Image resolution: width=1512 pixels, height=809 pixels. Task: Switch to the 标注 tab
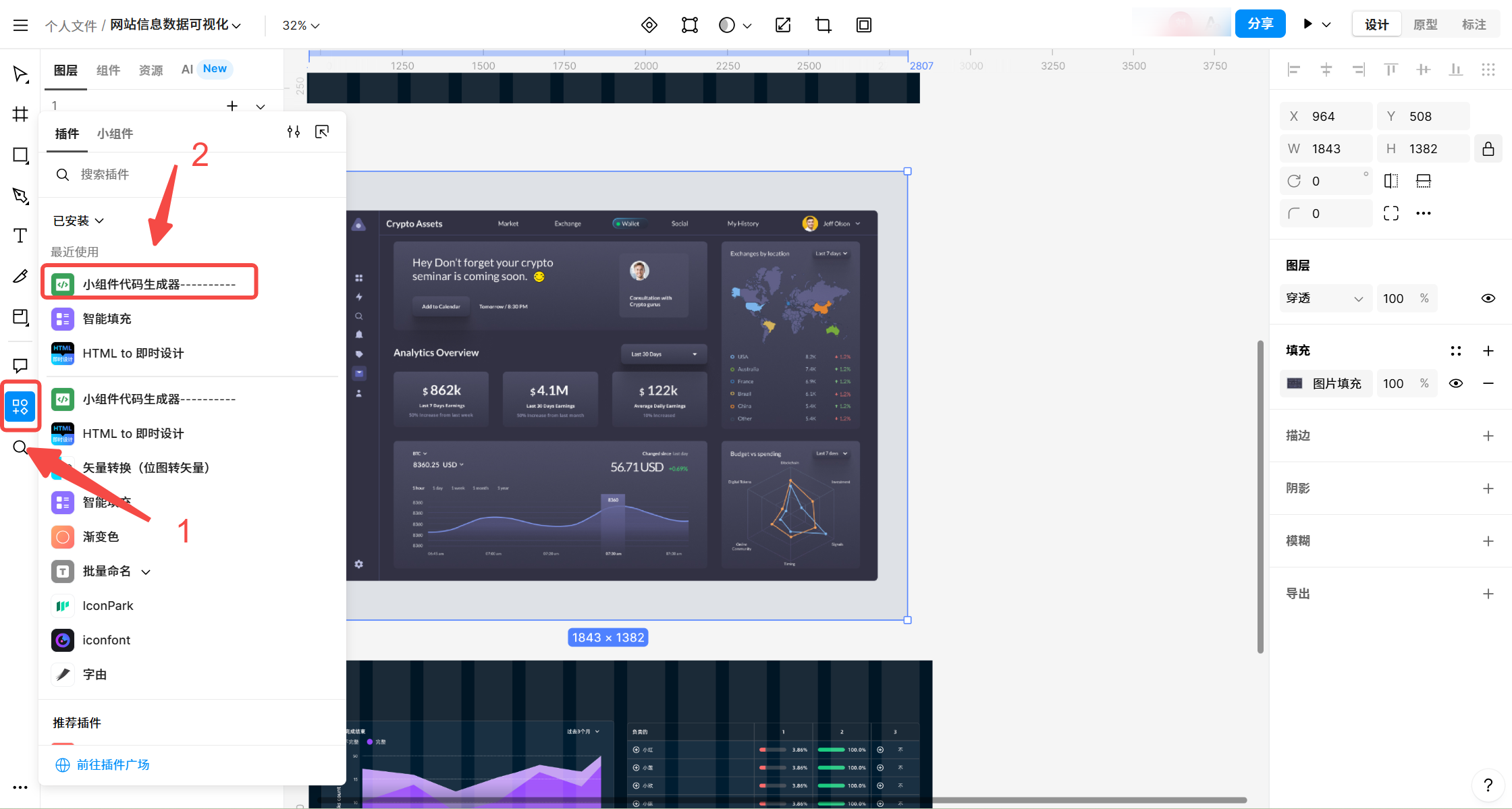(x=1474, y=25)
